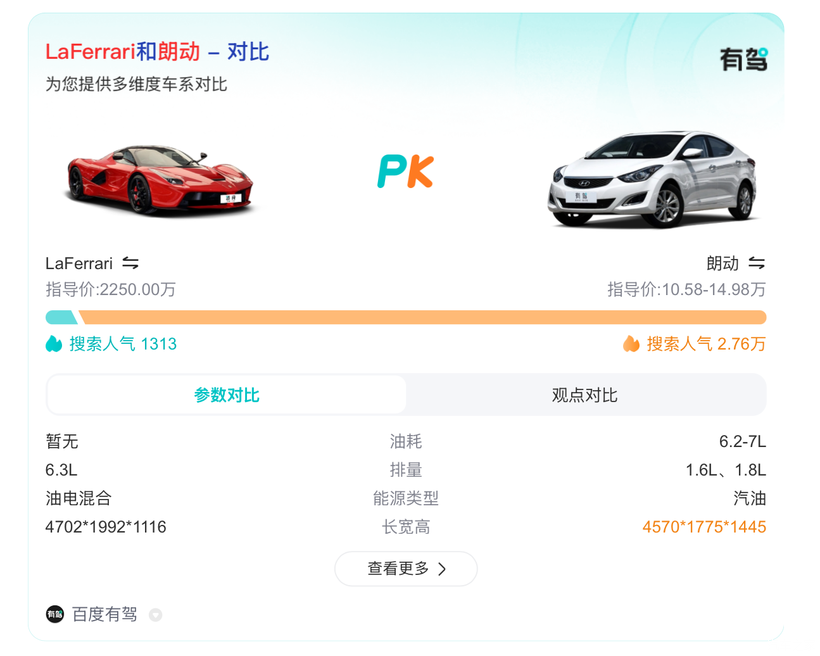The width and height of the screenshot is (820, 656).
Task: Click the white 朗动 car image
Action: [x=652, y=178]
